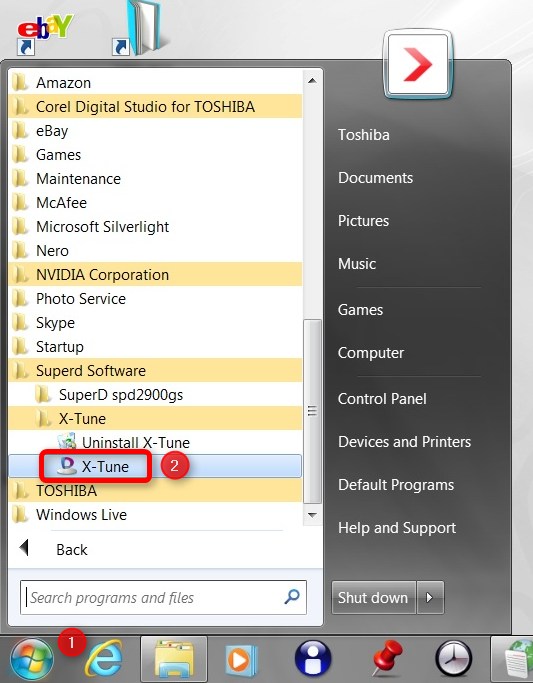Click the eBay desktop shortcut

[45, 34]
